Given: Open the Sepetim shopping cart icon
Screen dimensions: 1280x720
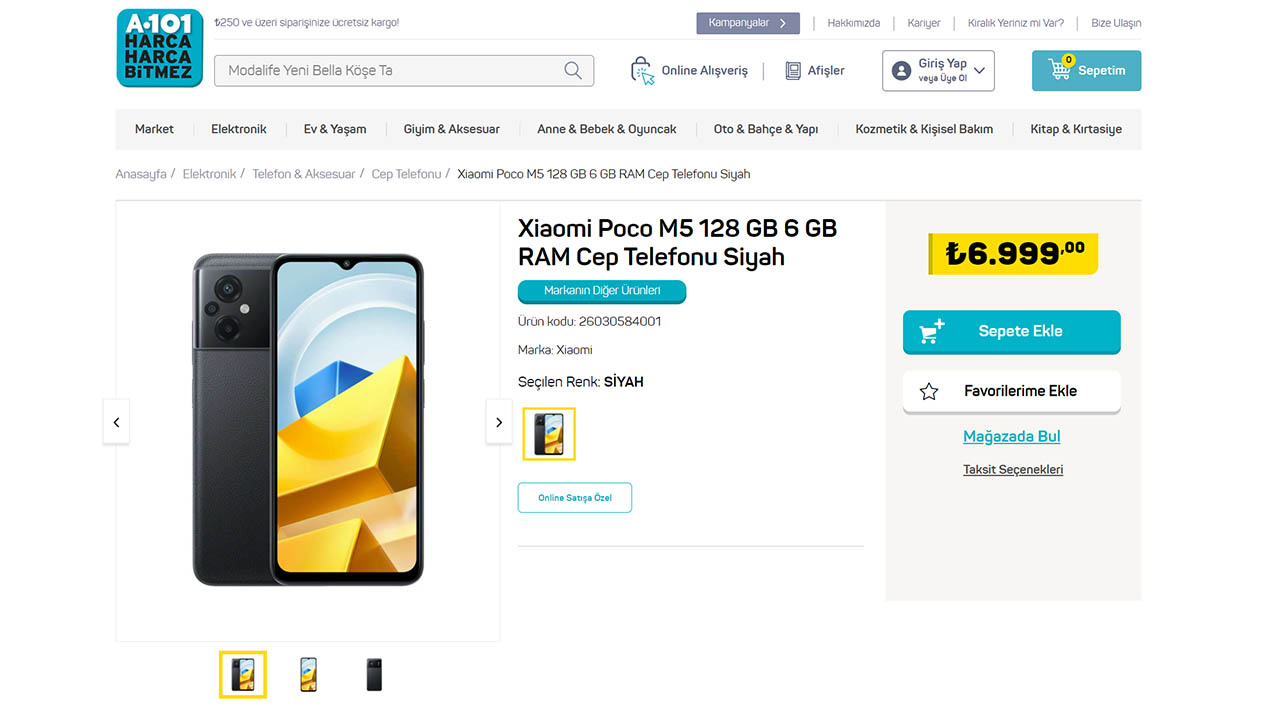Looking at the screenshot, I should tap(1059, 70).
